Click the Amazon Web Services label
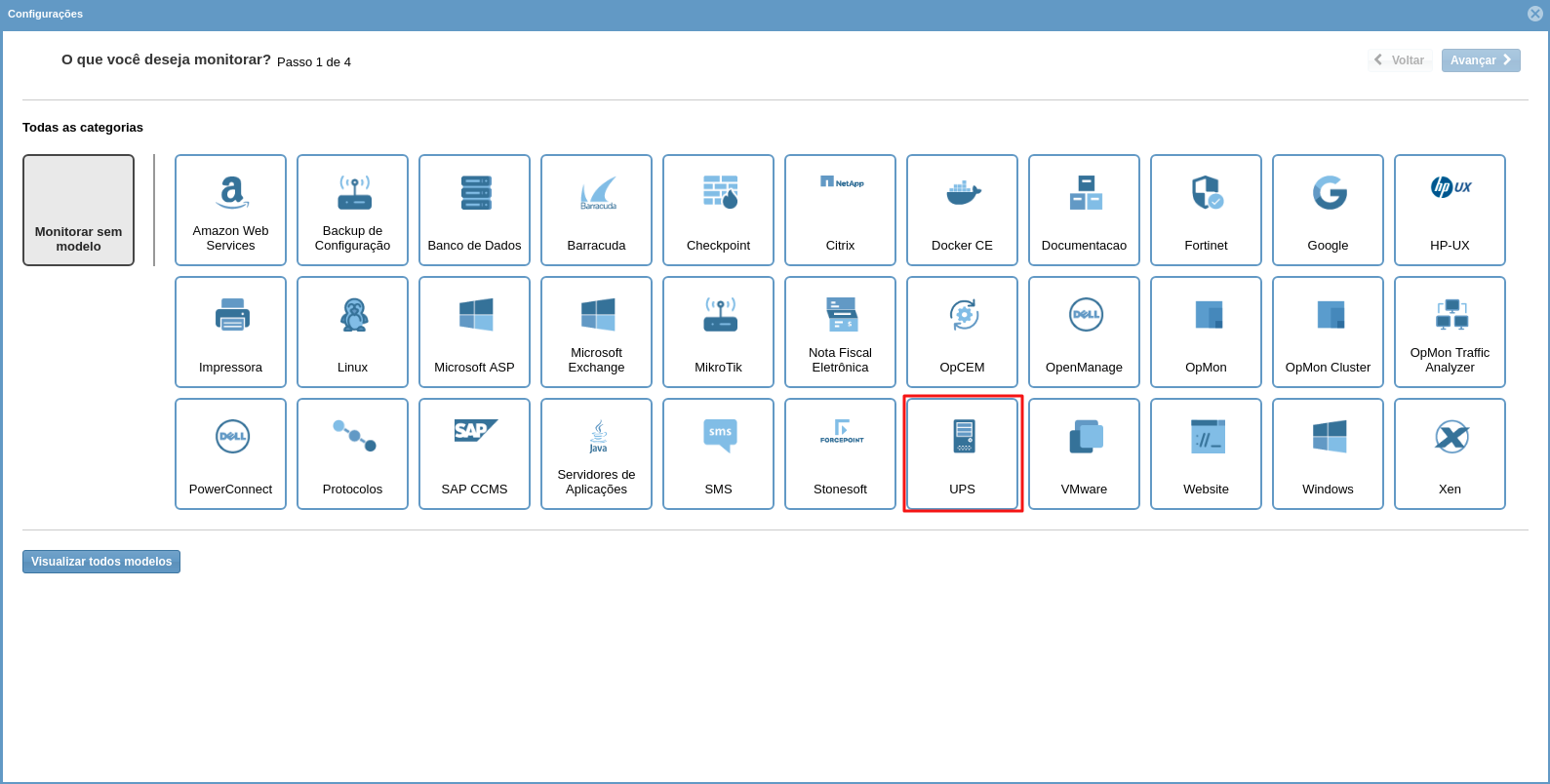This screenshot has height=784, width=1550. [x=230, y=238]
